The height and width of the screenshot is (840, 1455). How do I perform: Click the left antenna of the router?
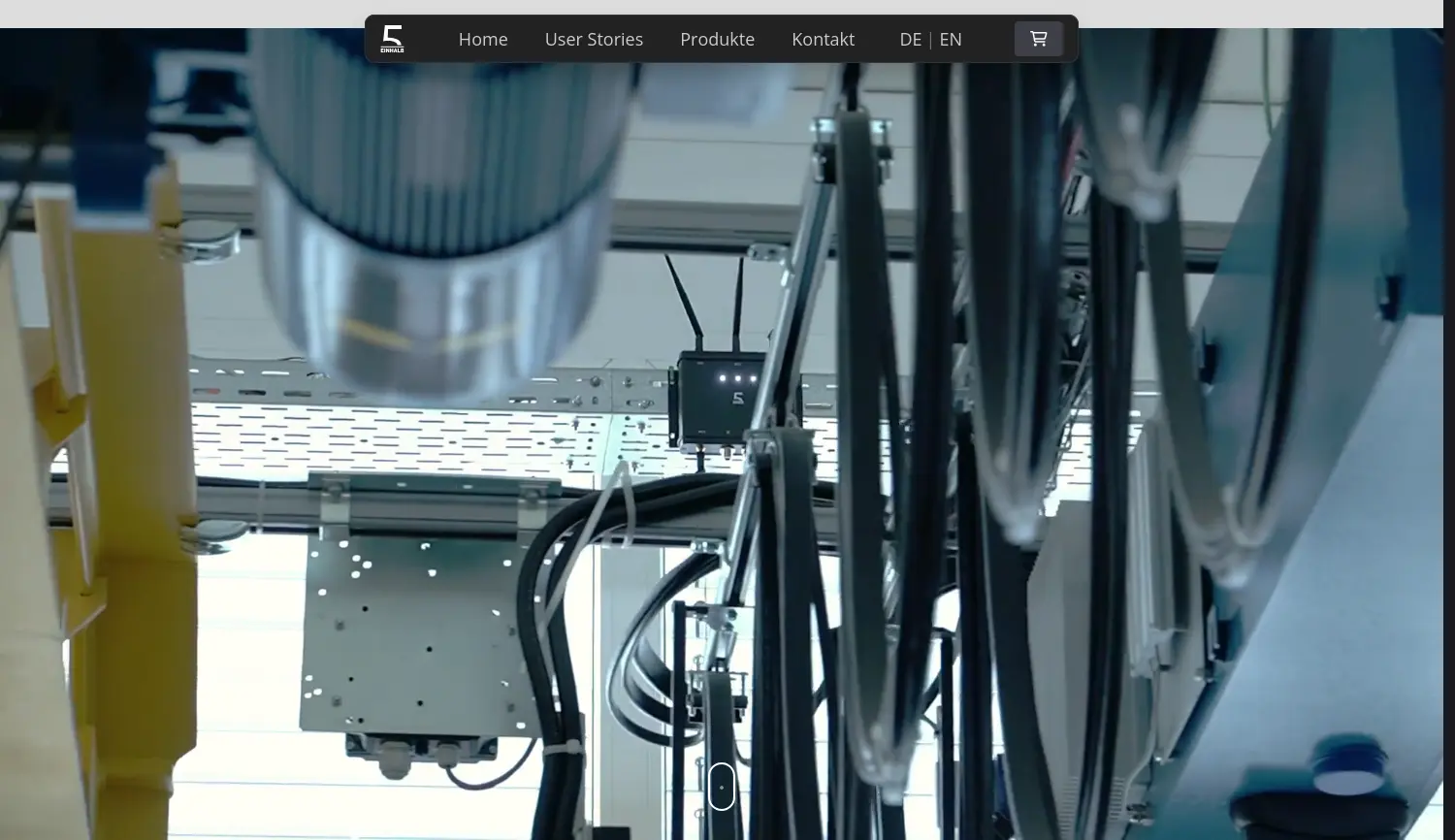click(x=685, y=306)
